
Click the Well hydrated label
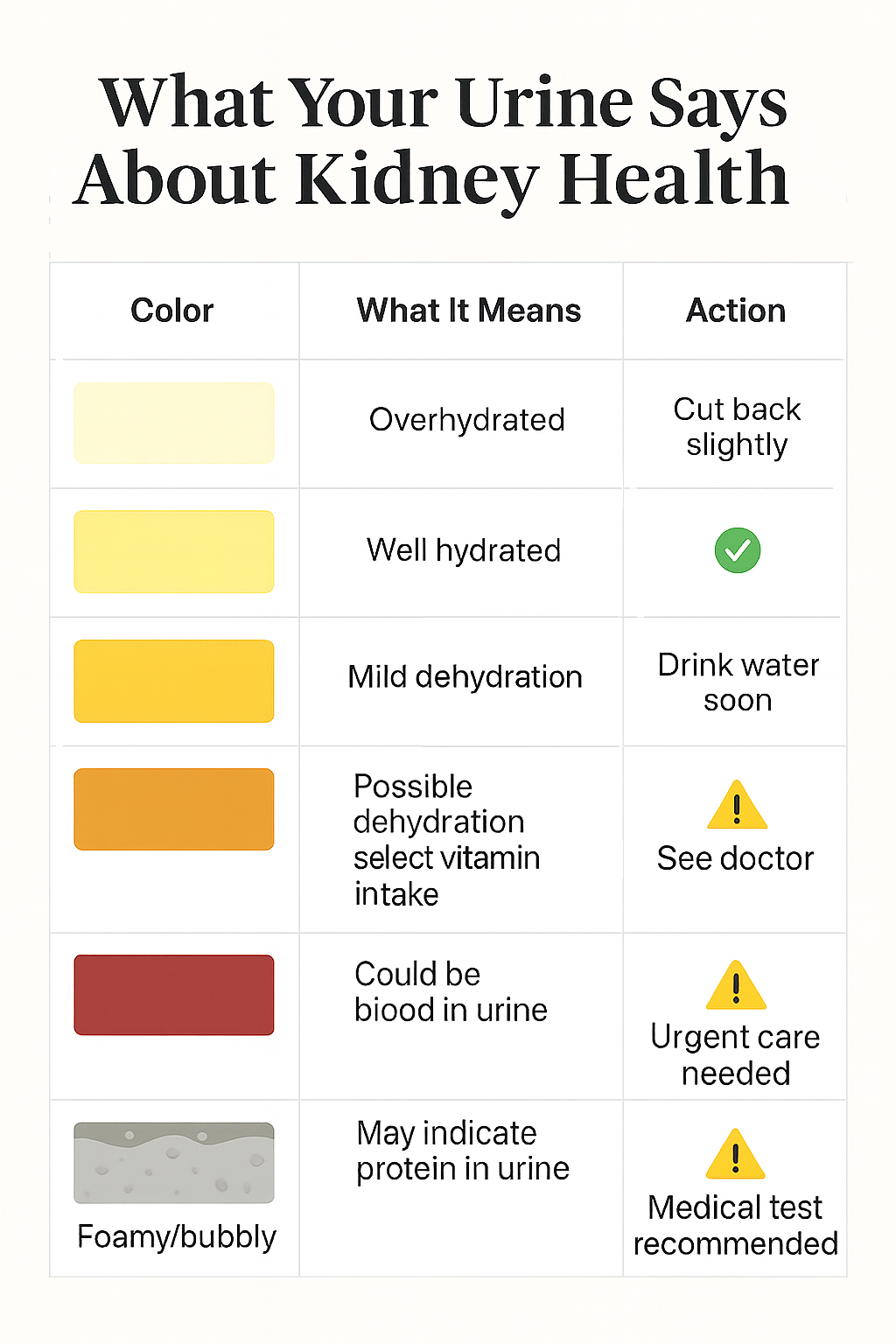click(x=464, y=550)
